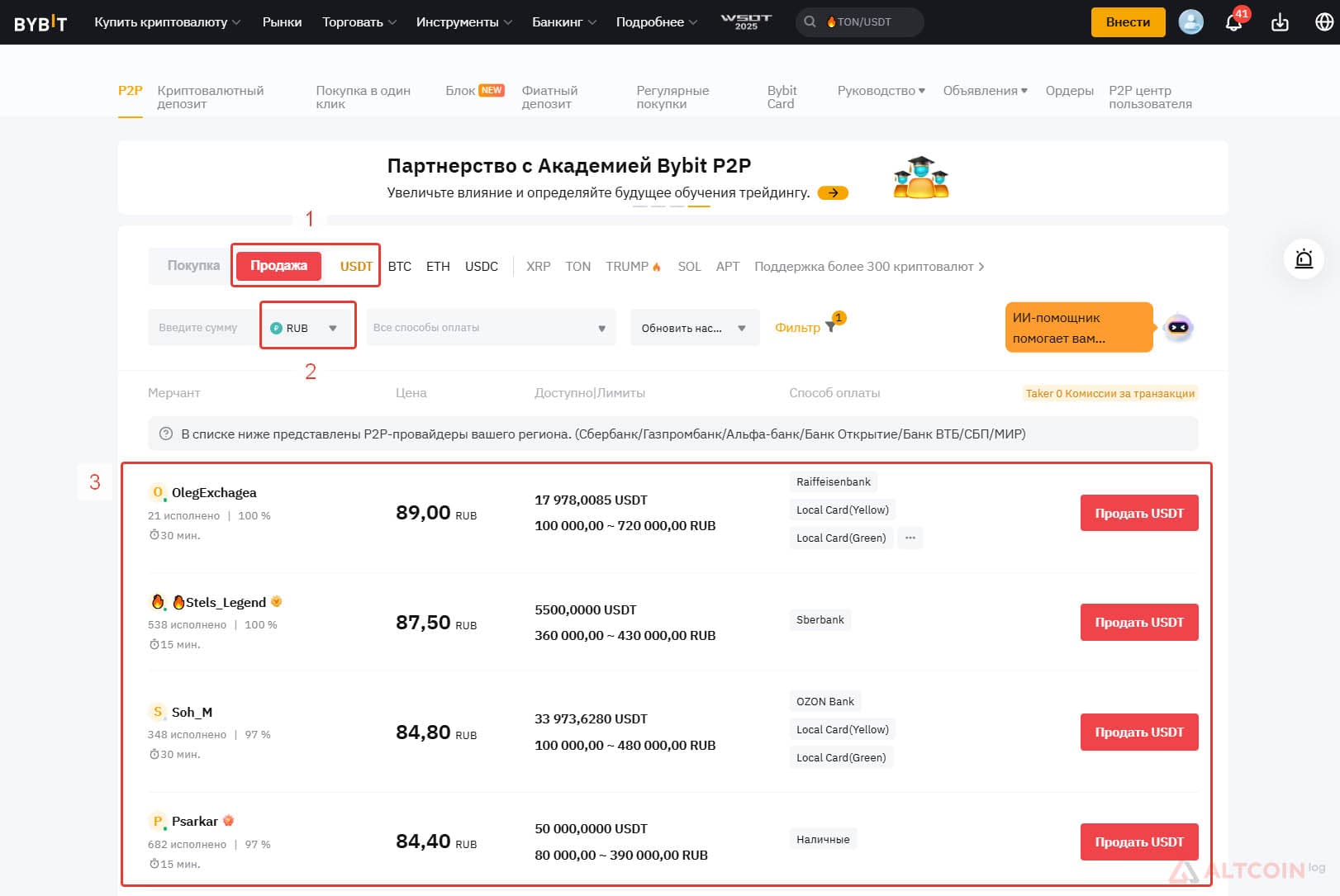Click Psarkar merchant avatar
Viewport: 1340px width, 896px height.
tap(158, 822)
